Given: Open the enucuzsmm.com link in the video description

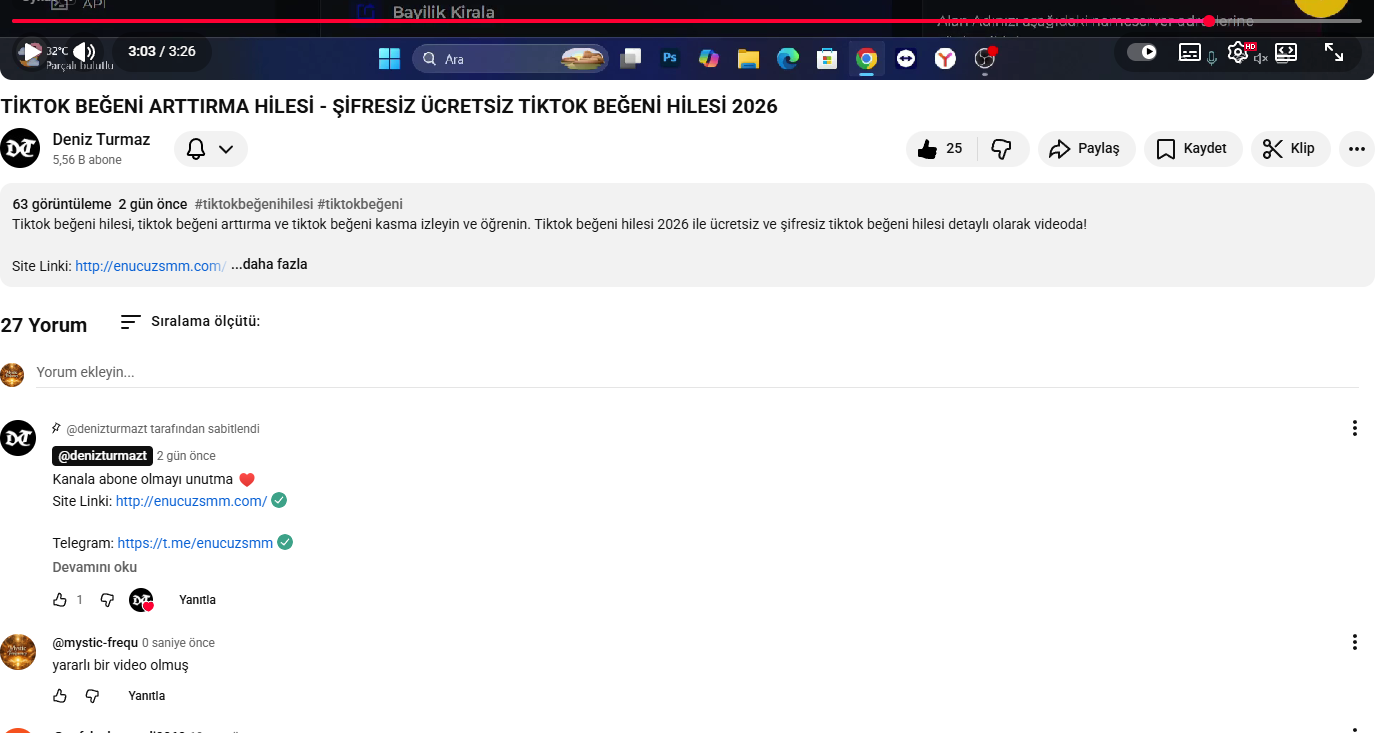Looking at the screenshot, I should [x=150, y=266].
